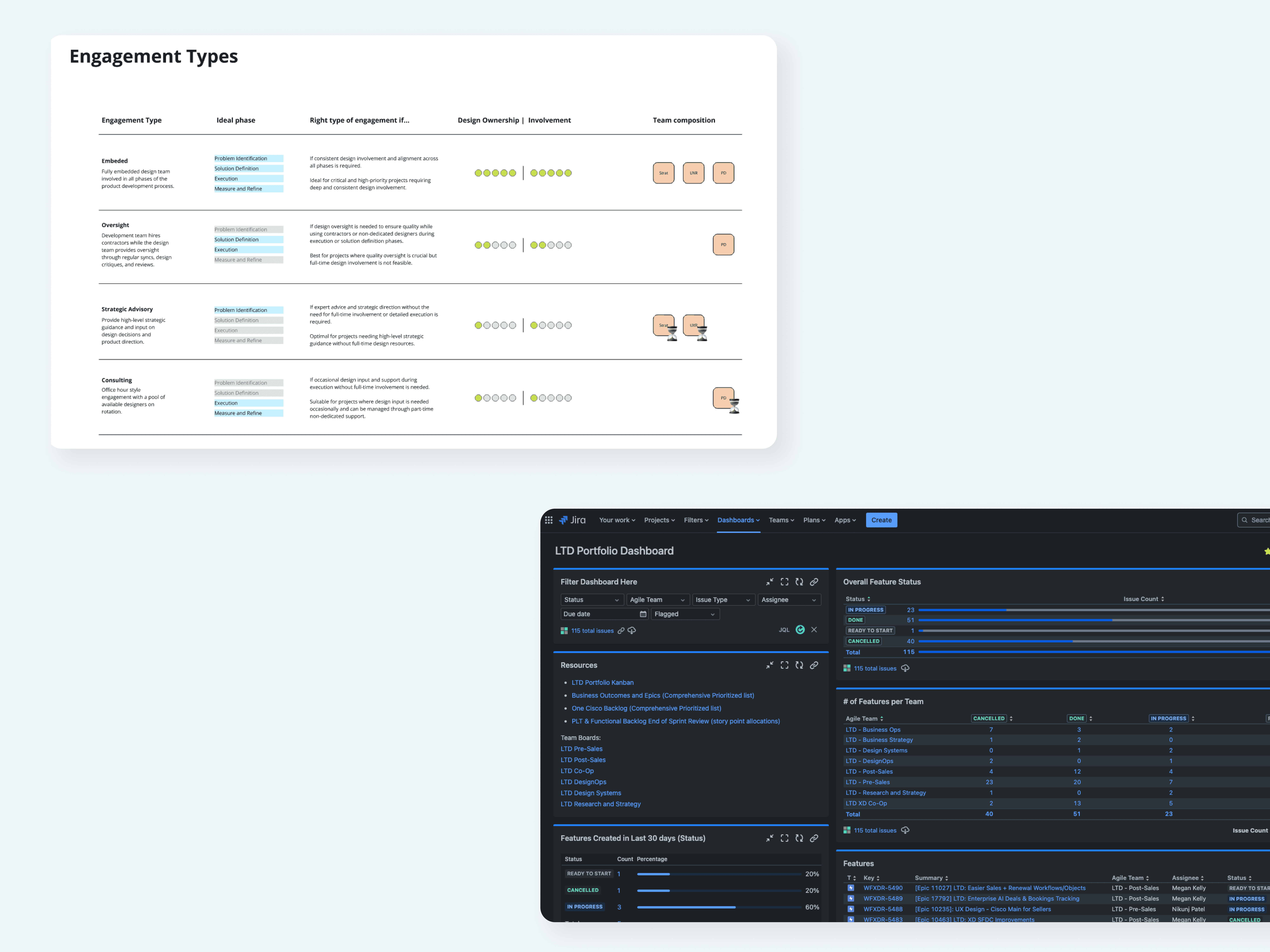Open issue WFXDR-5490 key link
The image size is (1270, 952).
883,888
